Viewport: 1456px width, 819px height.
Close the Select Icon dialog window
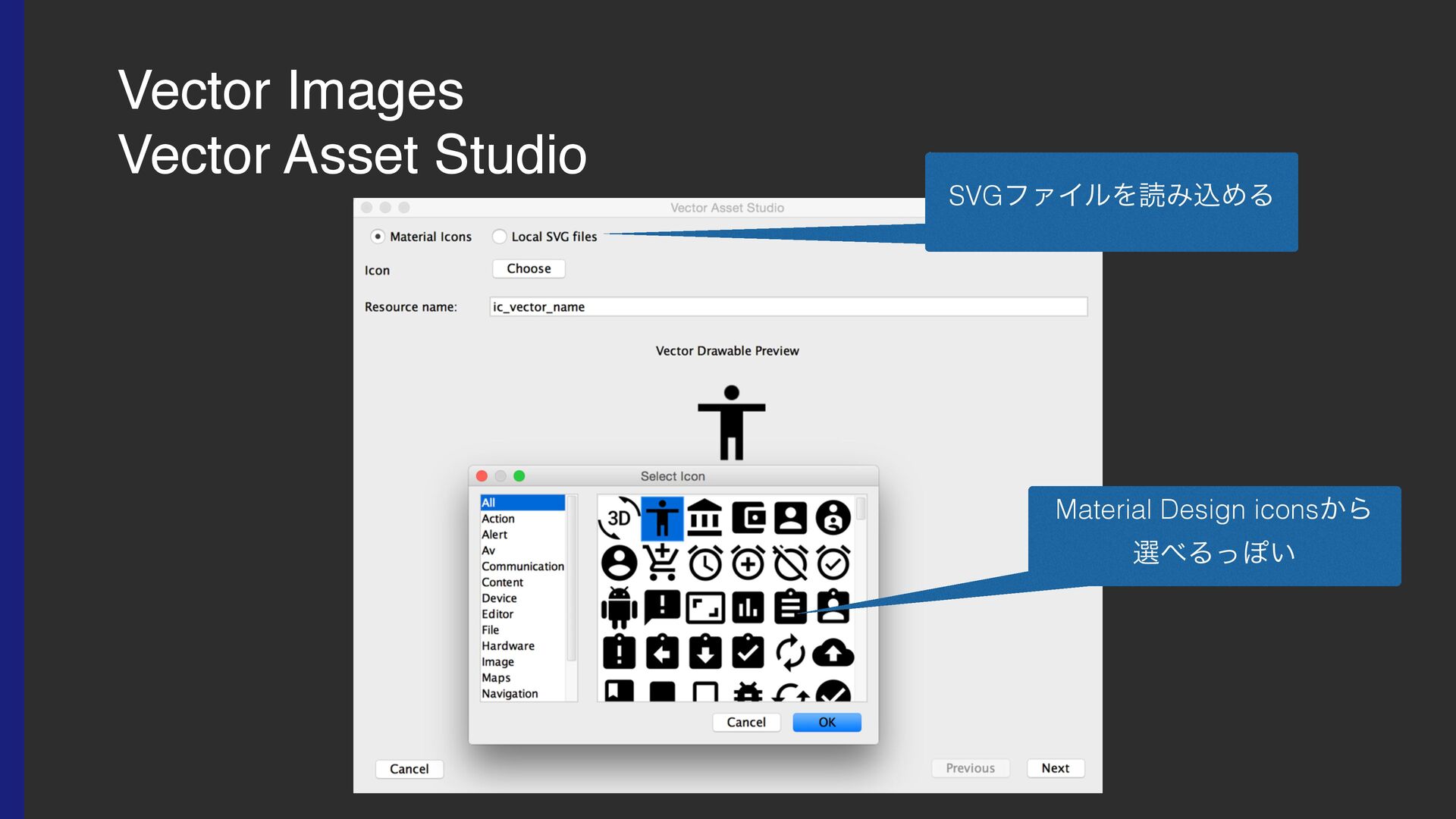pyautogui.click(x=482, y=475)
